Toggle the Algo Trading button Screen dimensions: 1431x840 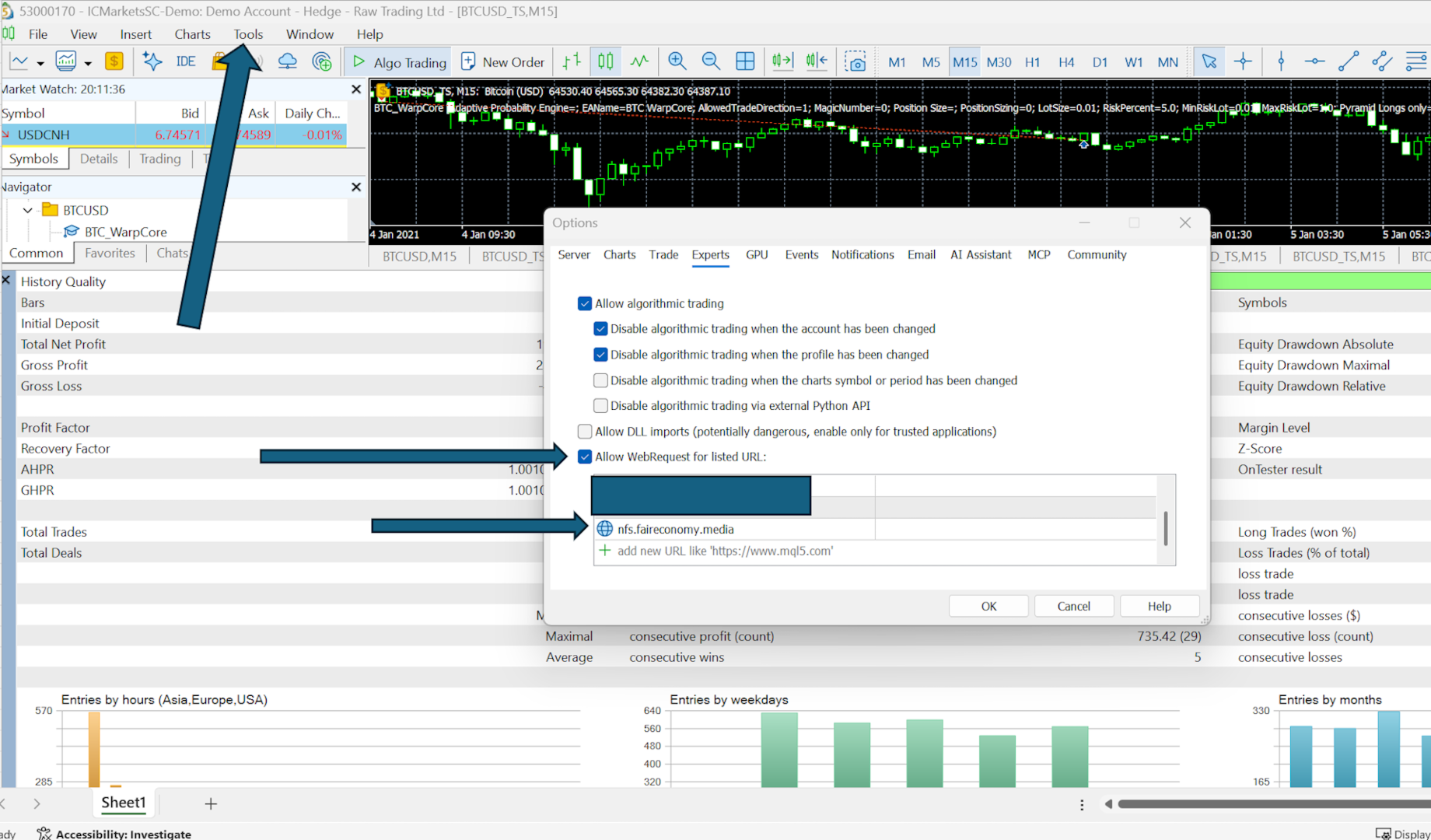400,62
